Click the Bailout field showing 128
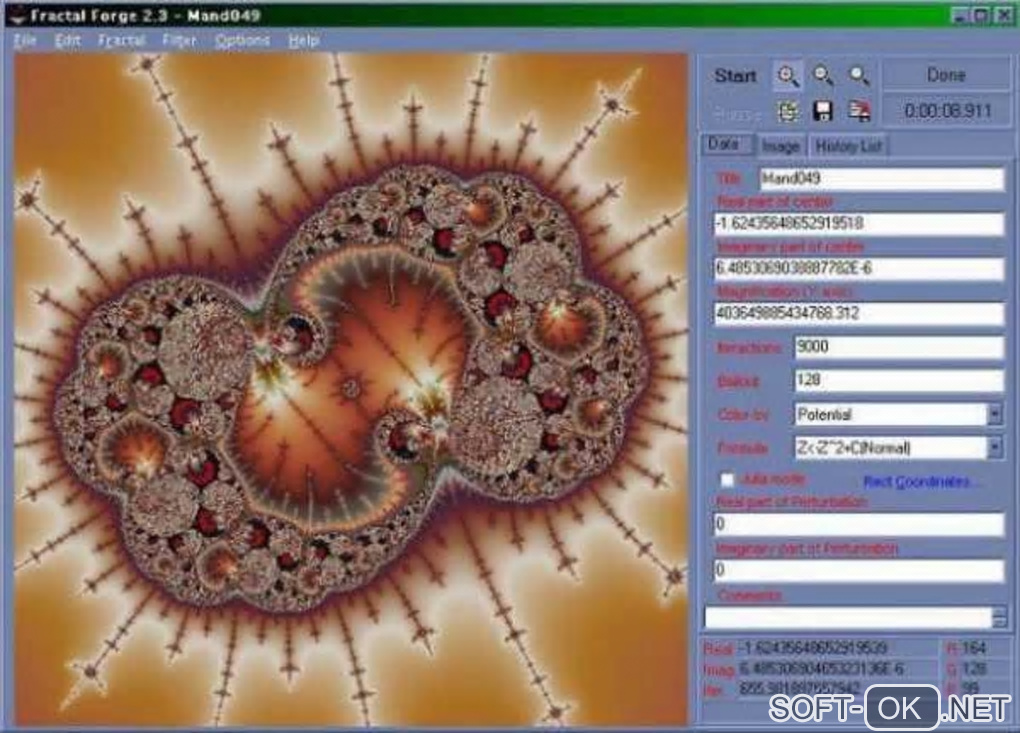This screenshot has height=733, width=1020. point(898,379)
